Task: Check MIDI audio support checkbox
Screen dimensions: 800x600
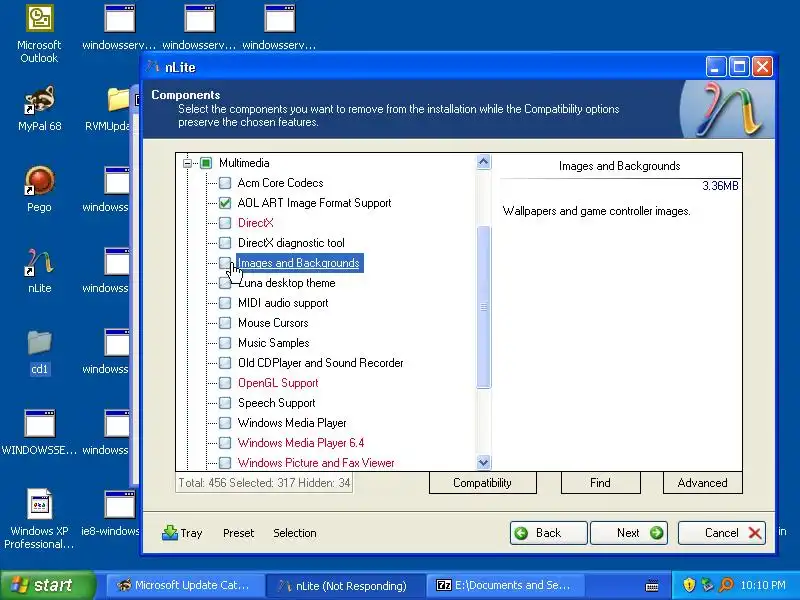Action: (x=224, y=303)
